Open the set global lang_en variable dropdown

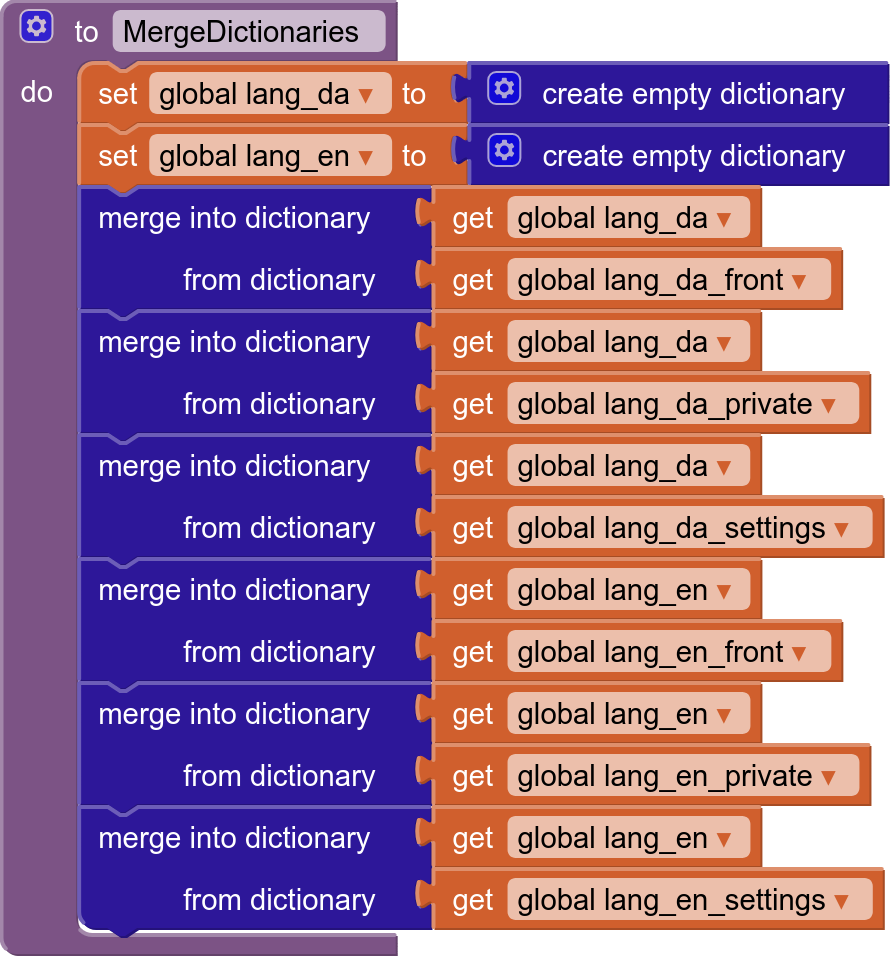point(366,157)
